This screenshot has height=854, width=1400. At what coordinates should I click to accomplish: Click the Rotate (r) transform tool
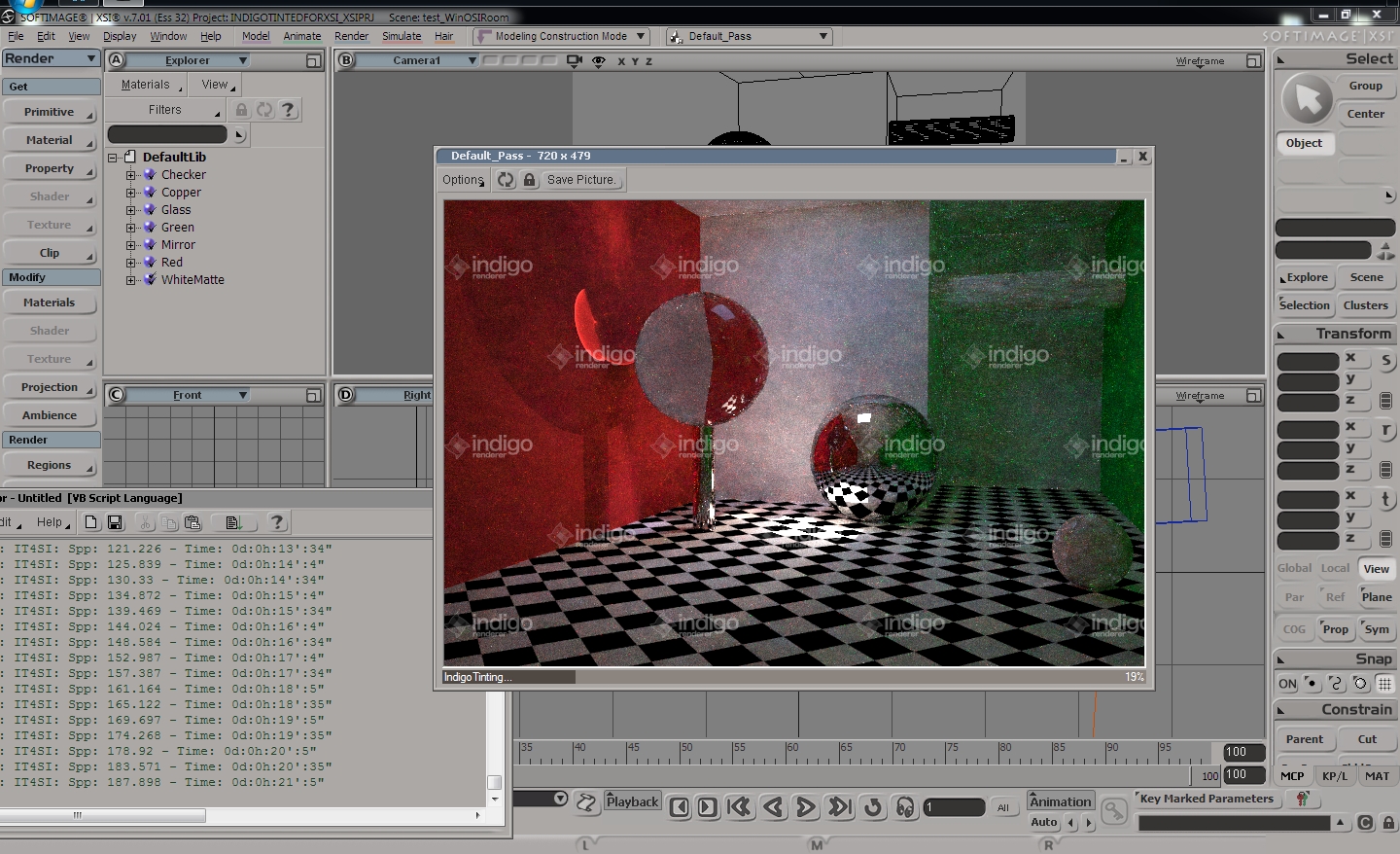(1385, 430)
